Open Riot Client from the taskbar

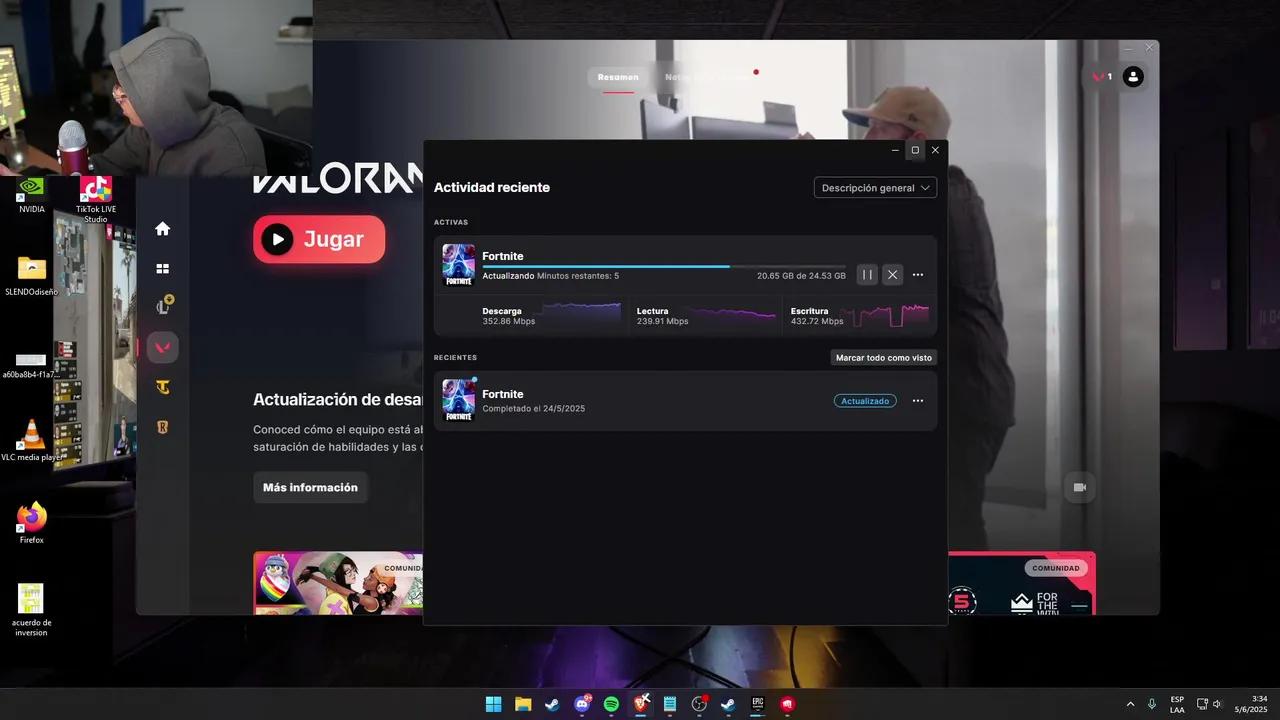pyautogui.click(x=788, y=704)
